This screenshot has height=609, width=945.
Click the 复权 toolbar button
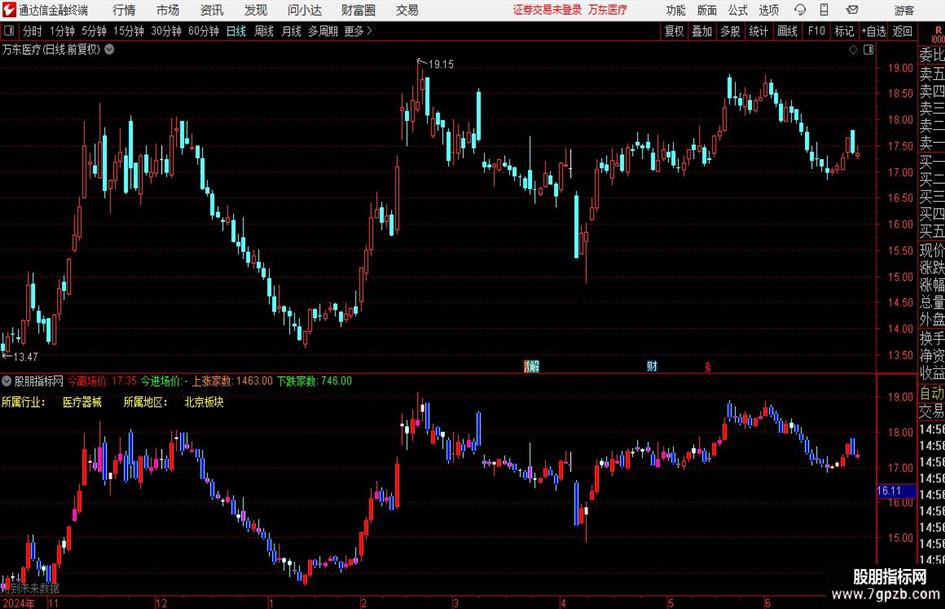674,31
